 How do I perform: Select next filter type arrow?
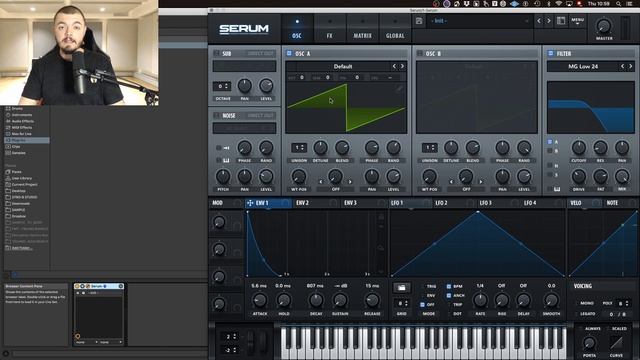[x=631, y=66]
